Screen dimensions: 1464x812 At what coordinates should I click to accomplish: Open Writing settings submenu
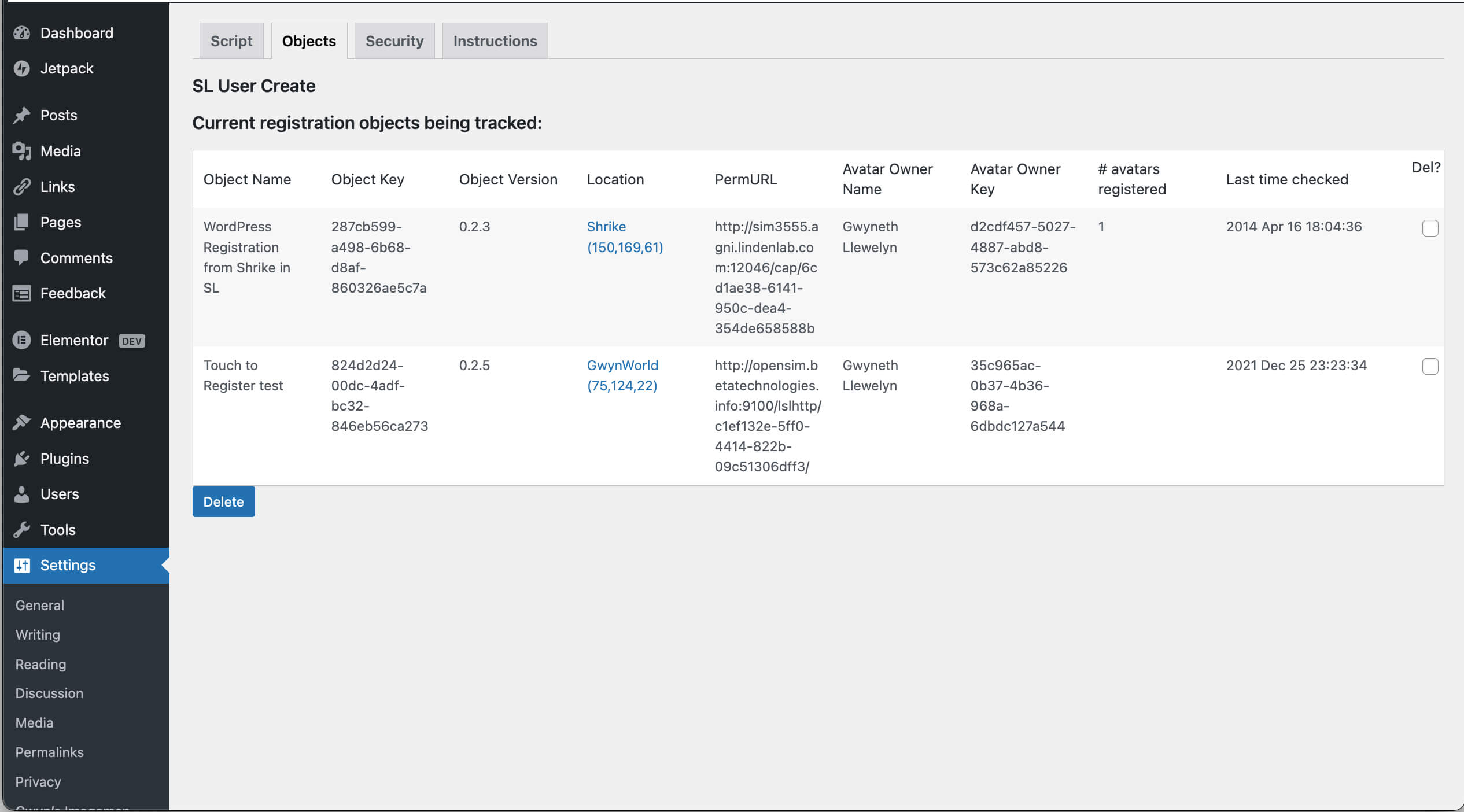pyautogui.click(x=38, y=634)
